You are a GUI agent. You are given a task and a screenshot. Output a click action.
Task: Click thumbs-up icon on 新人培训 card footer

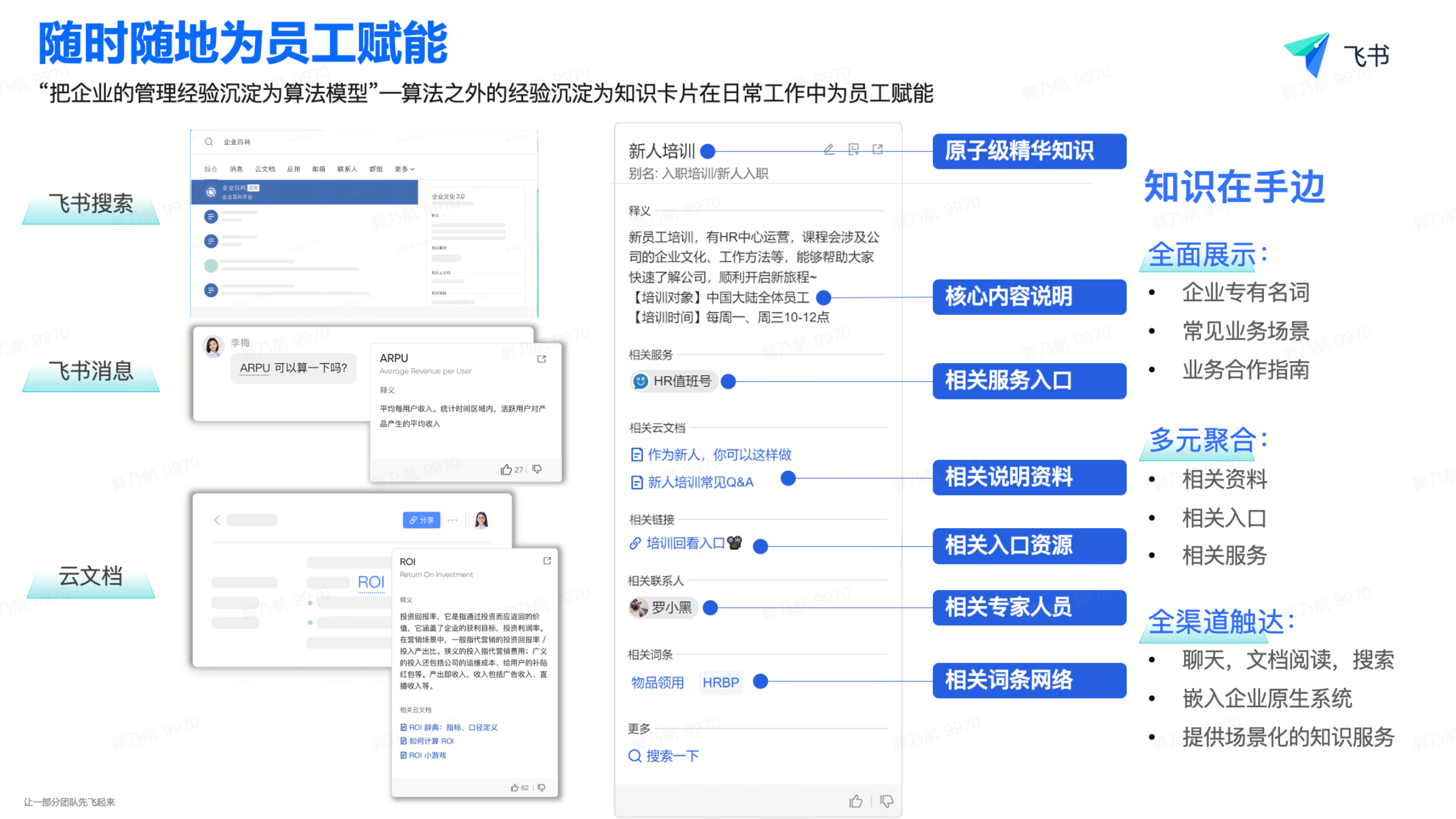coord(855,801)
